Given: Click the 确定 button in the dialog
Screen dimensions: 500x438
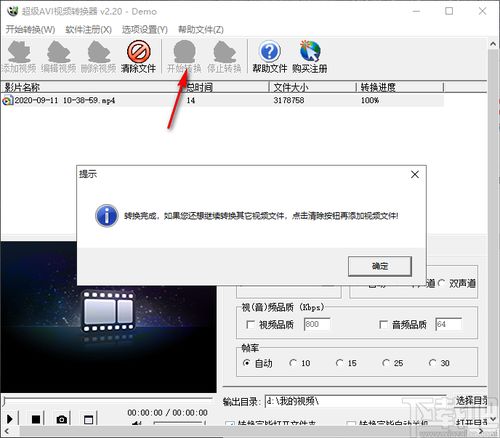Looking at the screenshot, I should (x=380, y=266).
